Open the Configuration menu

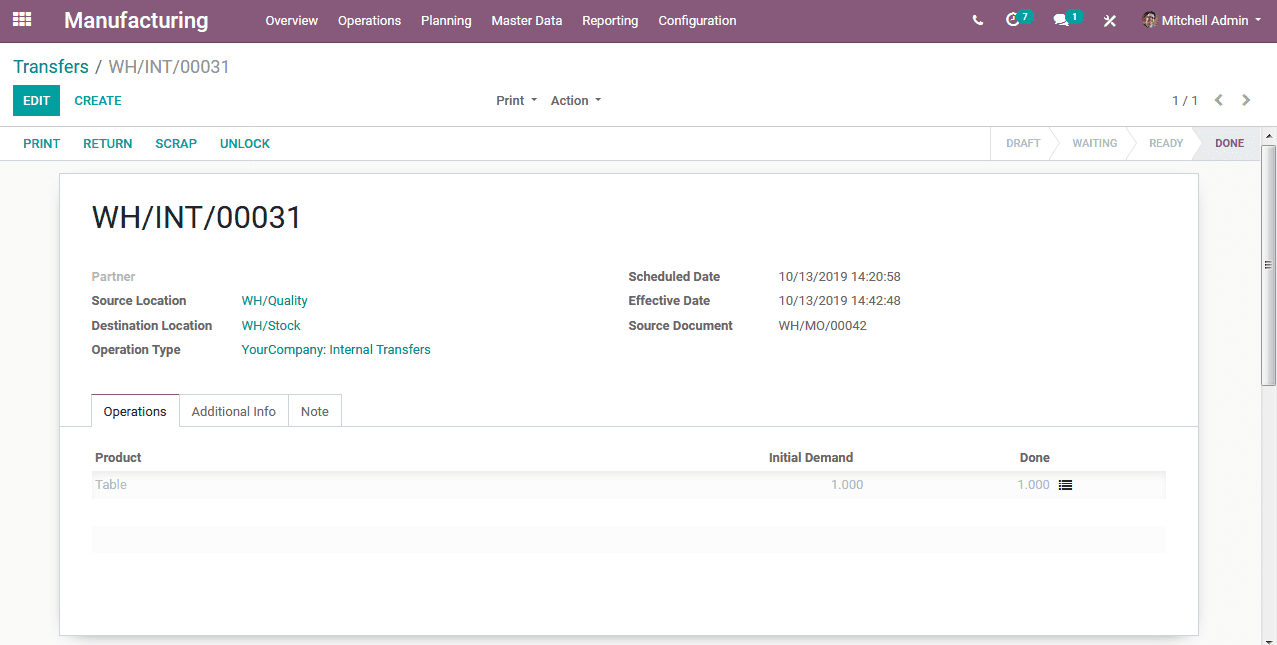697,20
